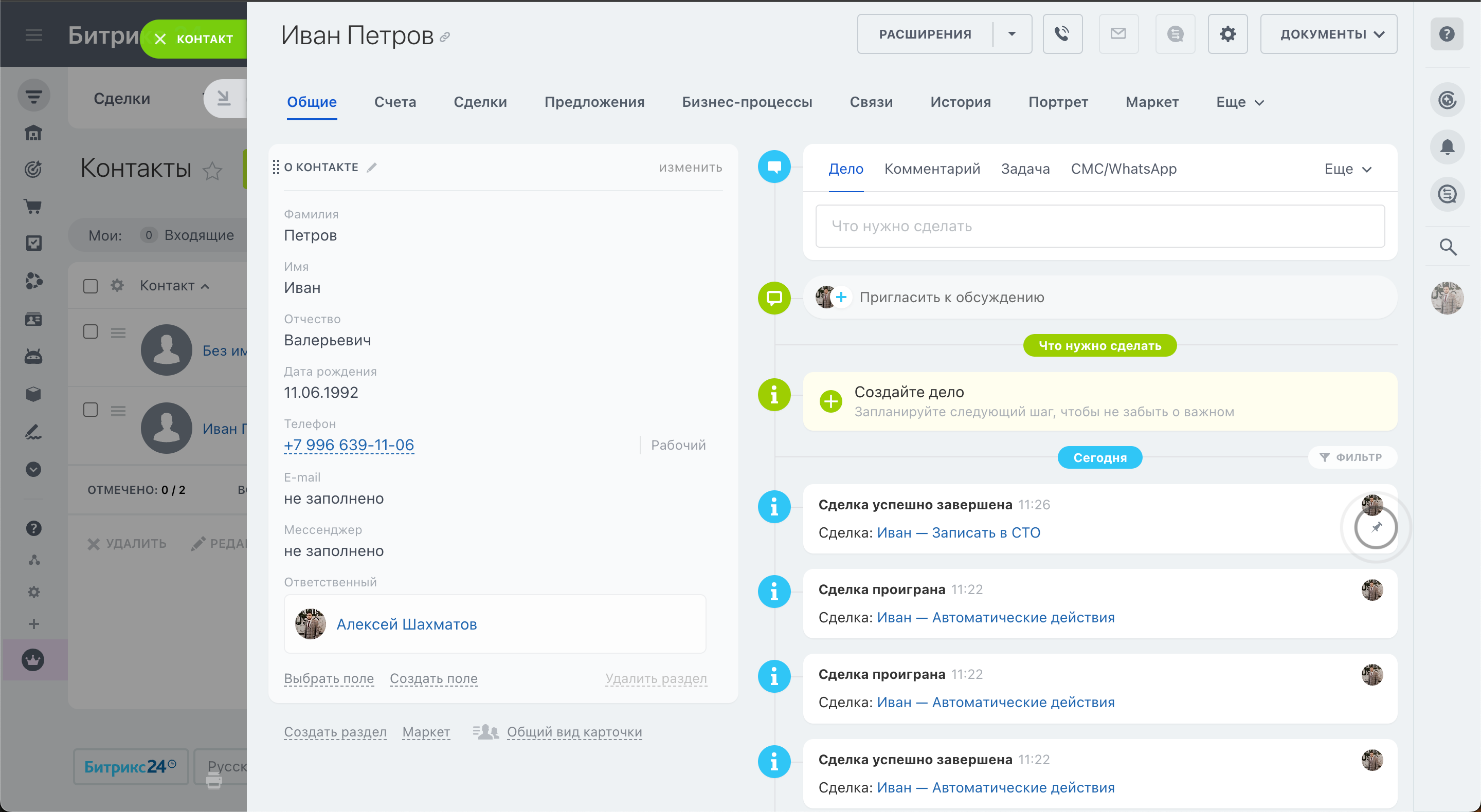1481x812 pixels.
Task: Open the help question mark button
Action: (x=1447, y=34)
